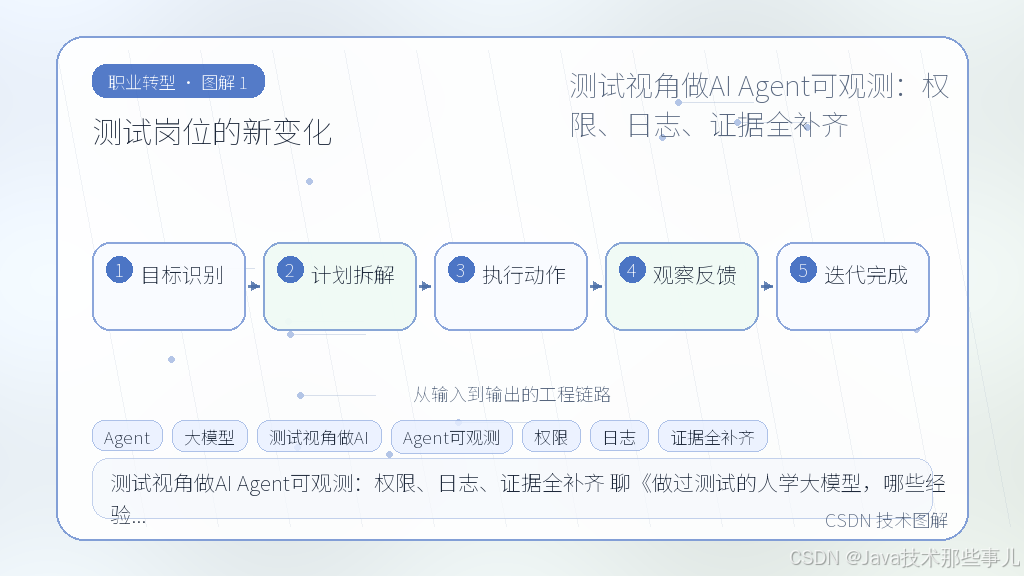Click the number 1 circle icon
Image resolution: width=1024 pixels, height=576 pixels.
[120, 270]
